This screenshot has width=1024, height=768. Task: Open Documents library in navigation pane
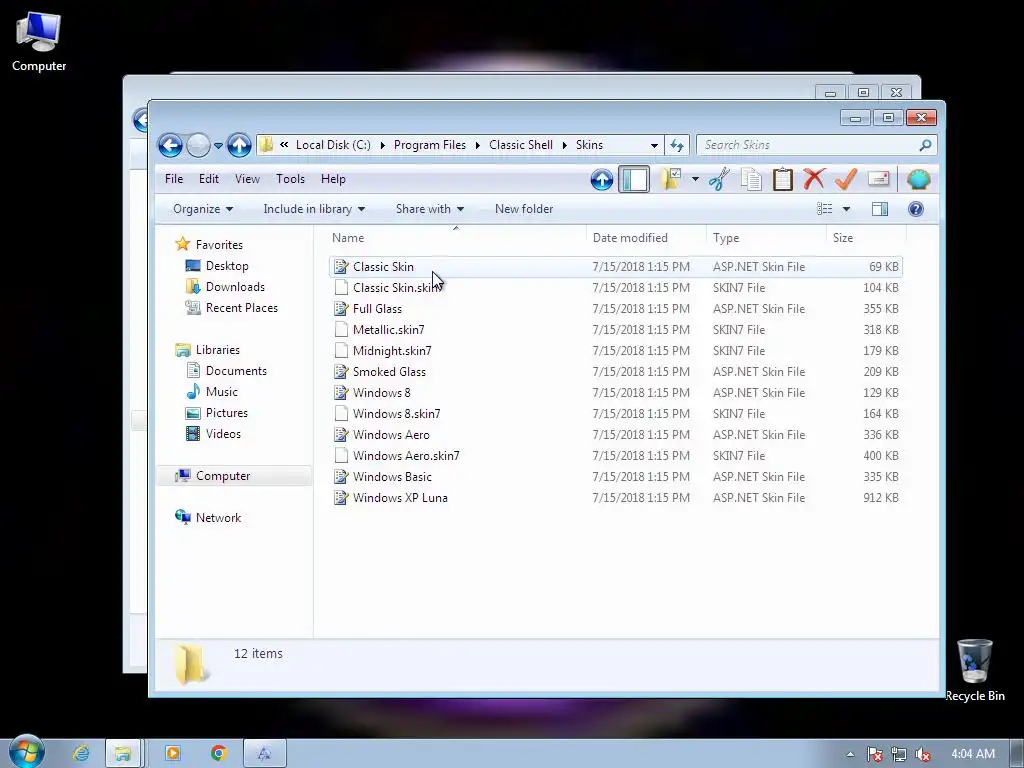coord(236,371)
